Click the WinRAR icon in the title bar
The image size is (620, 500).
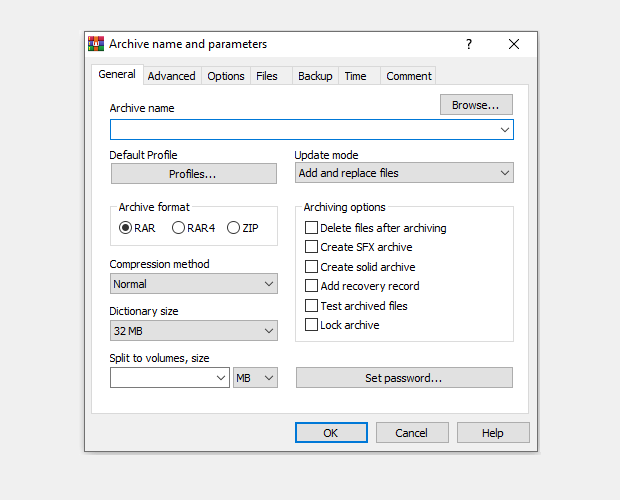[96, 44]
